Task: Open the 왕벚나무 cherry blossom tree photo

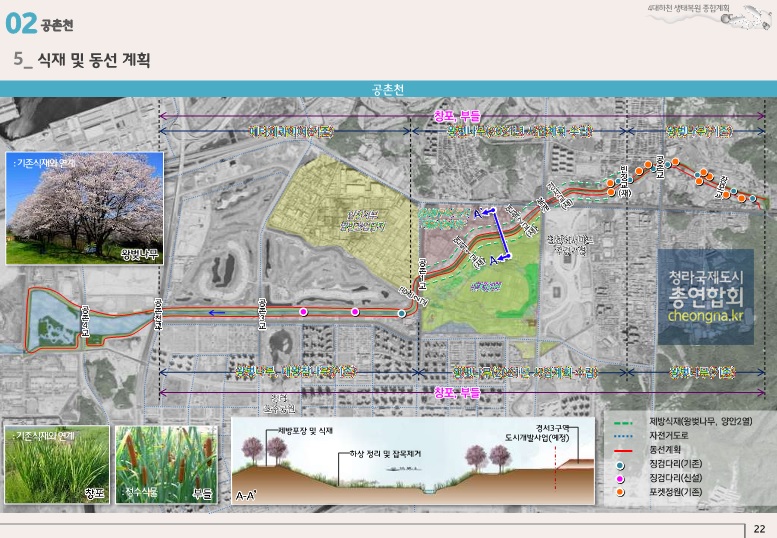Action: pyautogui.click(x=84, y=208)
